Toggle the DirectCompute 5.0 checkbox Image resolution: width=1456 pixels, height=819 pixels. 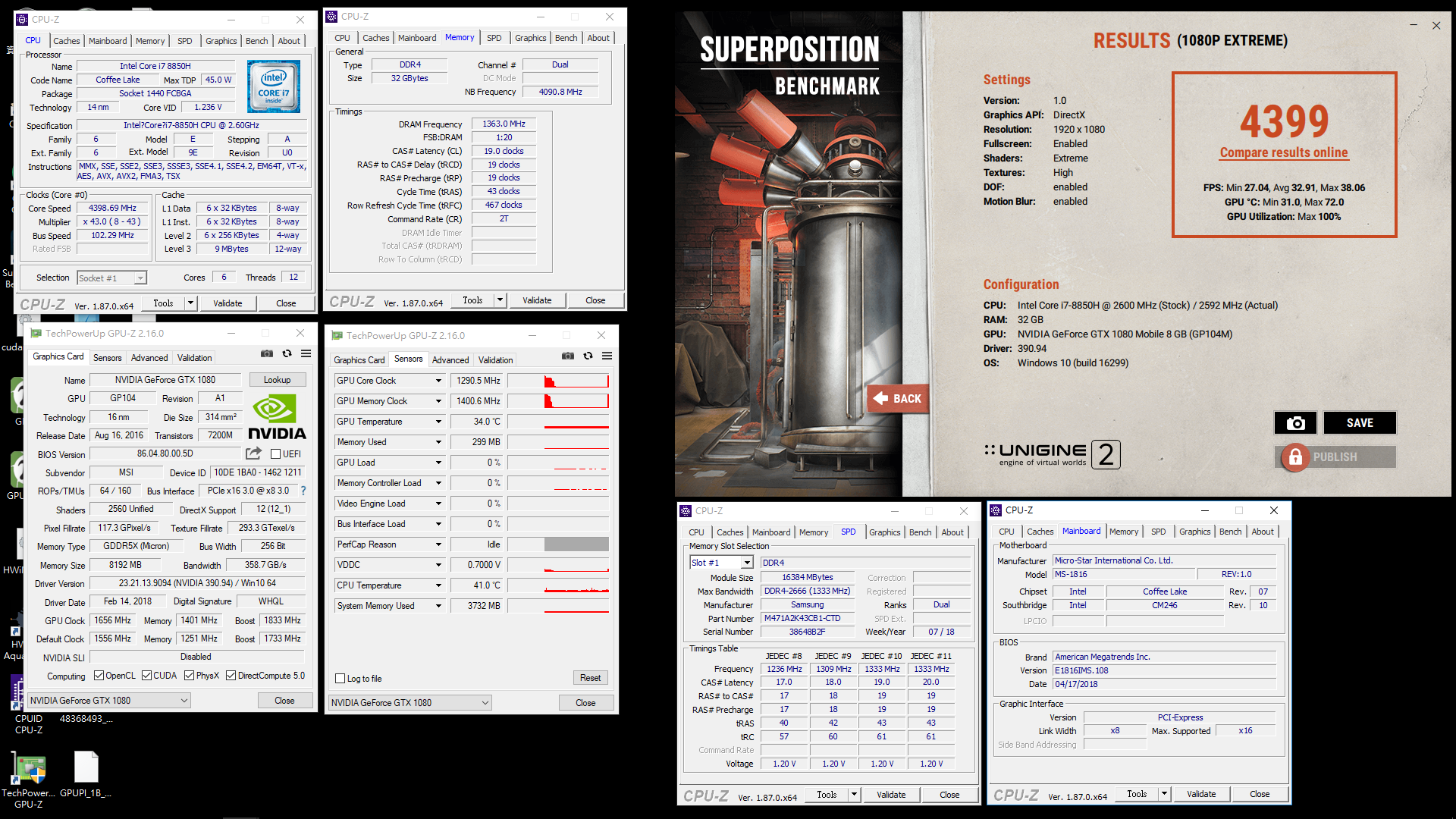tap(231, 676)
